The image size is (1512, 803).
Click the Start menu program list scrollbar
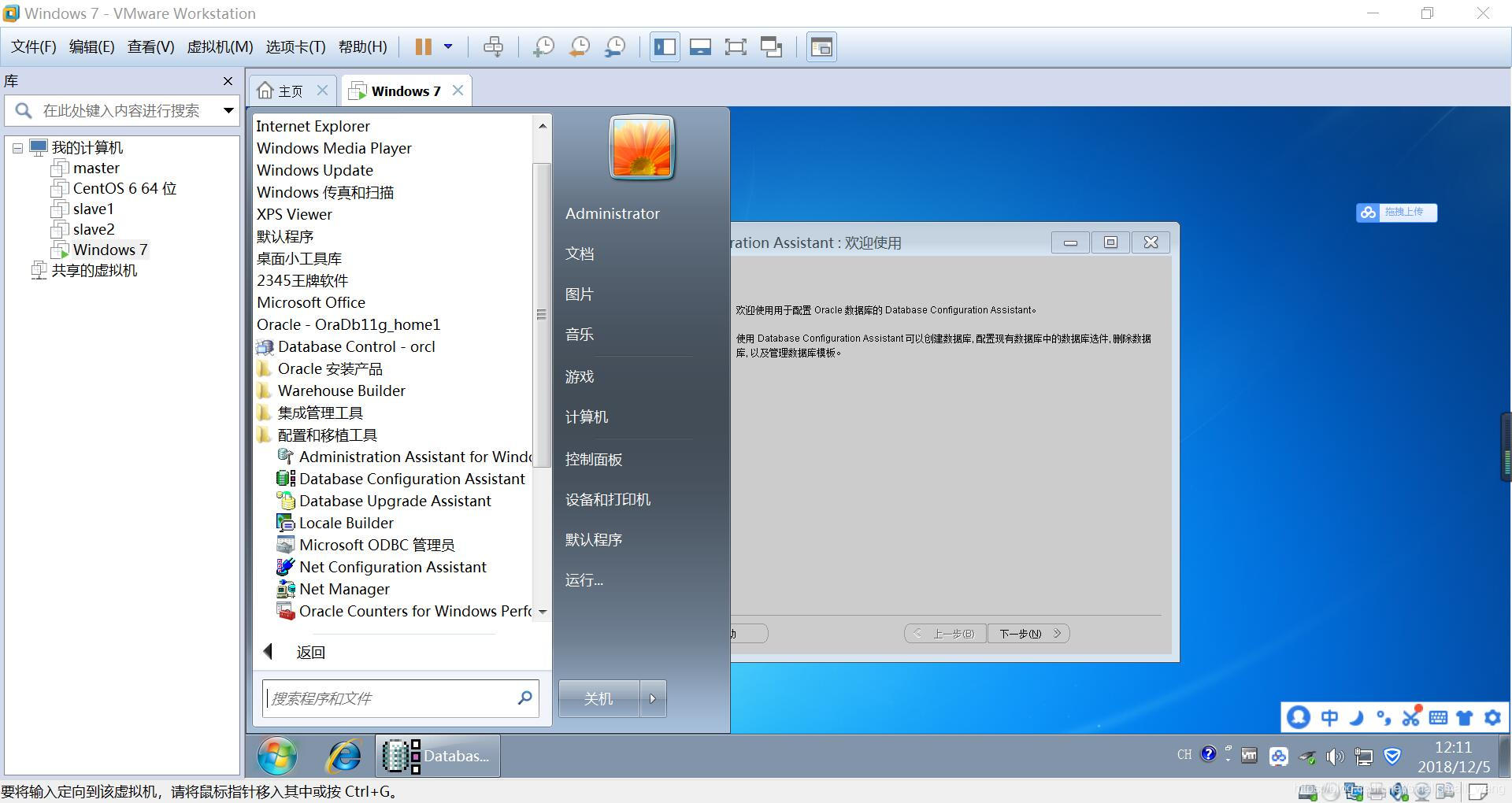(x=542, y=315)
